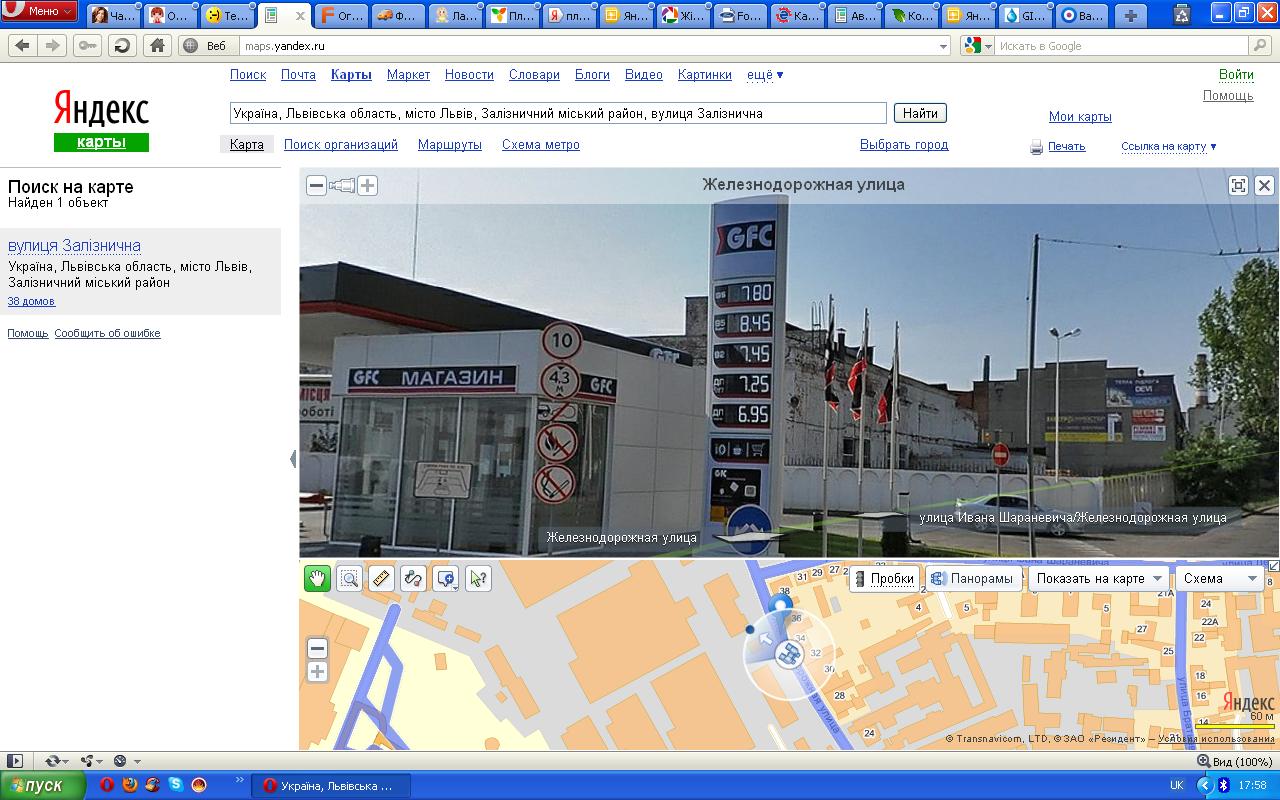The width and height of the screenshot is (1280, 800).
Task: Open the address bar history dropdown
Action: [x=943, y=46]
